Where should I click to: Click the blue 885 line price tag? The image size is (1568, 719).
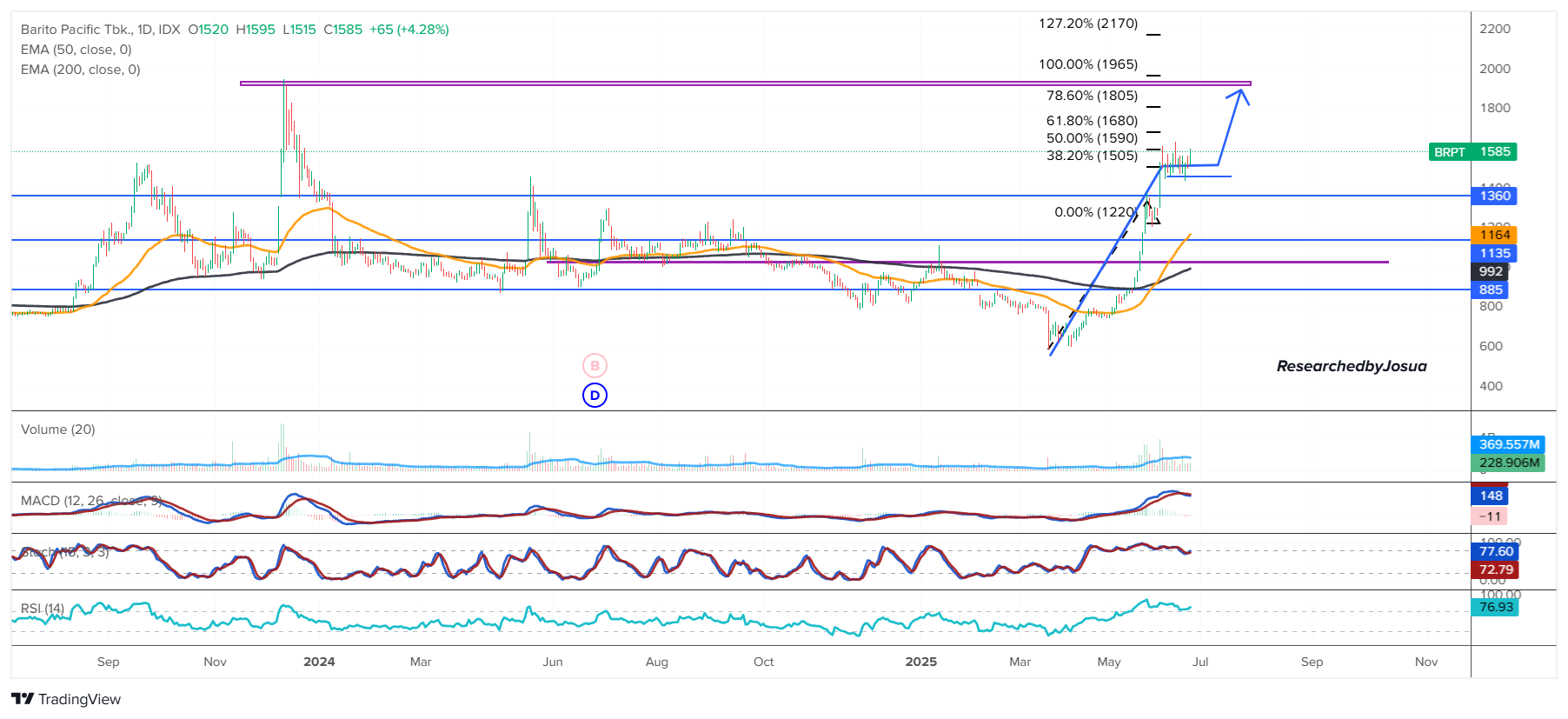point(1492,290)
